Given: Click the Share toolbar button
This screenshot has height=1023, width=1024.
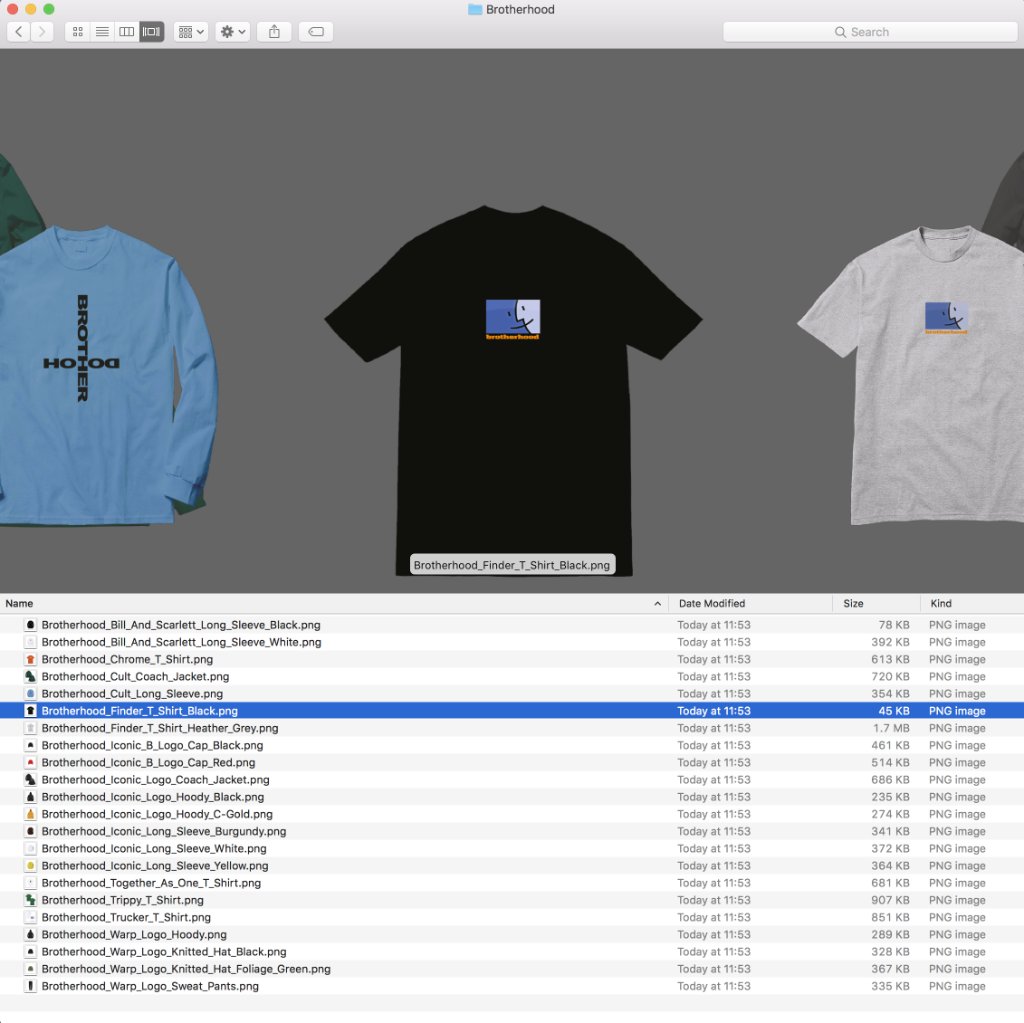Looking at the screenshot, I should tap(274, 31).
